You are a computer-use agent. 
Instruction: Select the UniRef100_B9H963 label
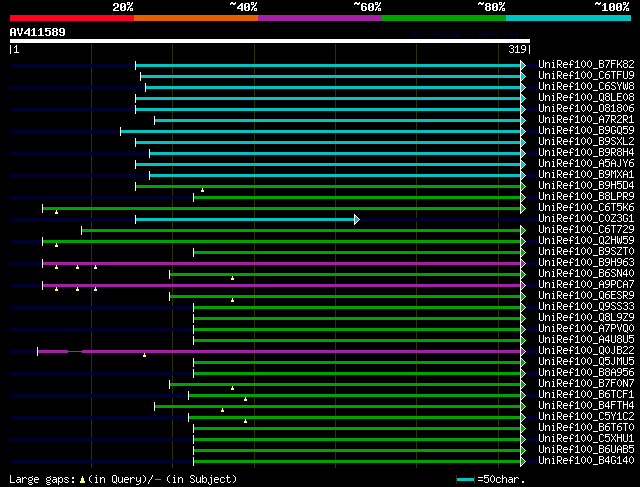coord(586,263)
